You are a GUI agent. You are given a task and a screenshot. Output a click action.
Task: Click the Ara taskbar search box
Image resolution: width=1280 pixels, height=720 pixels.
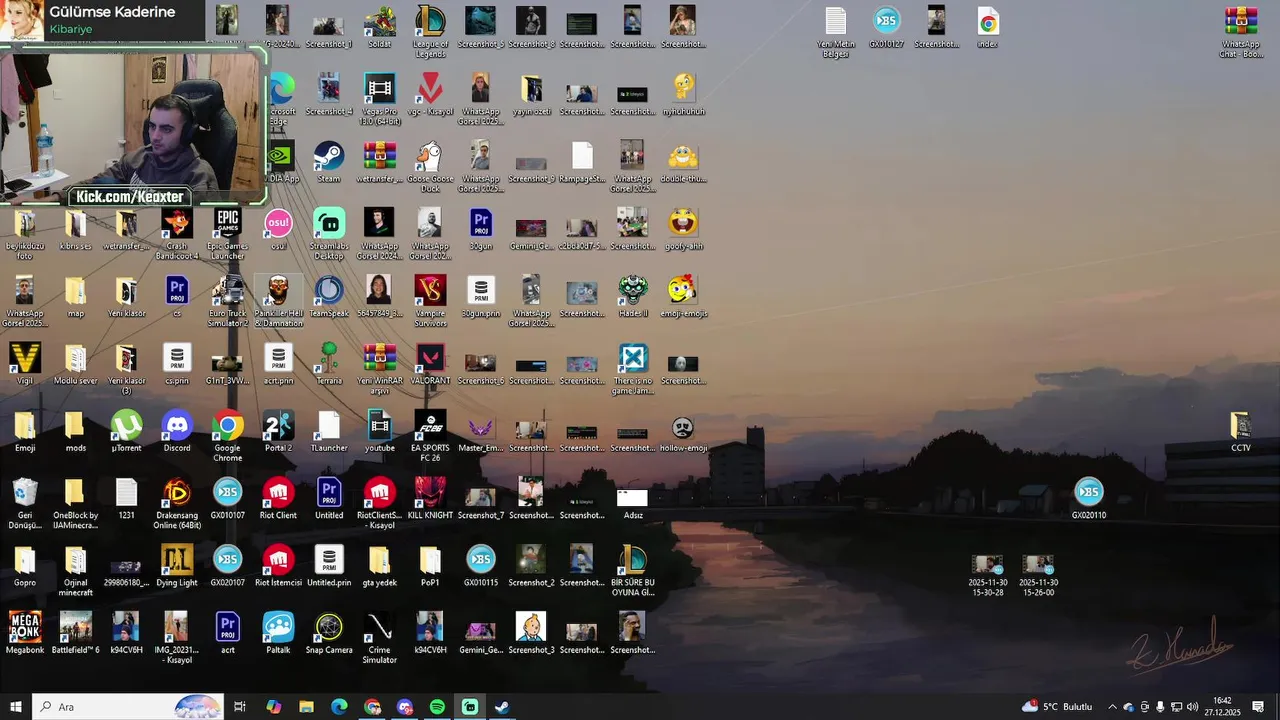[127, 707]
